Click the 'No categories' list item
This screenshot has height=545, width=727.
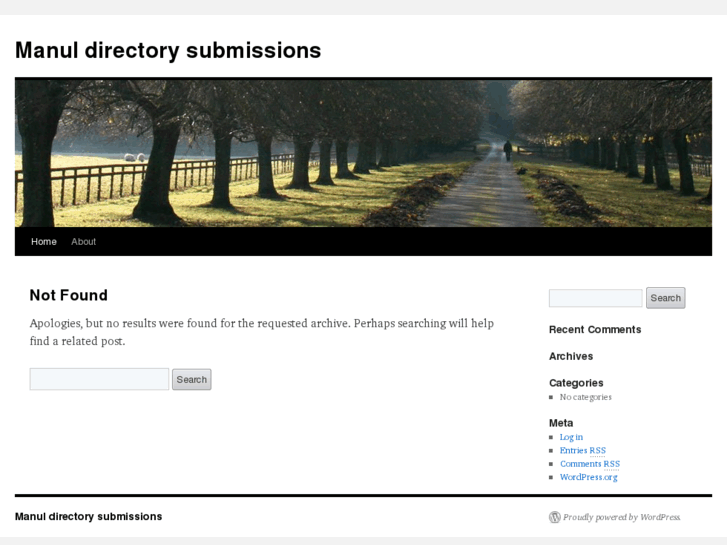tap(585, 397)
